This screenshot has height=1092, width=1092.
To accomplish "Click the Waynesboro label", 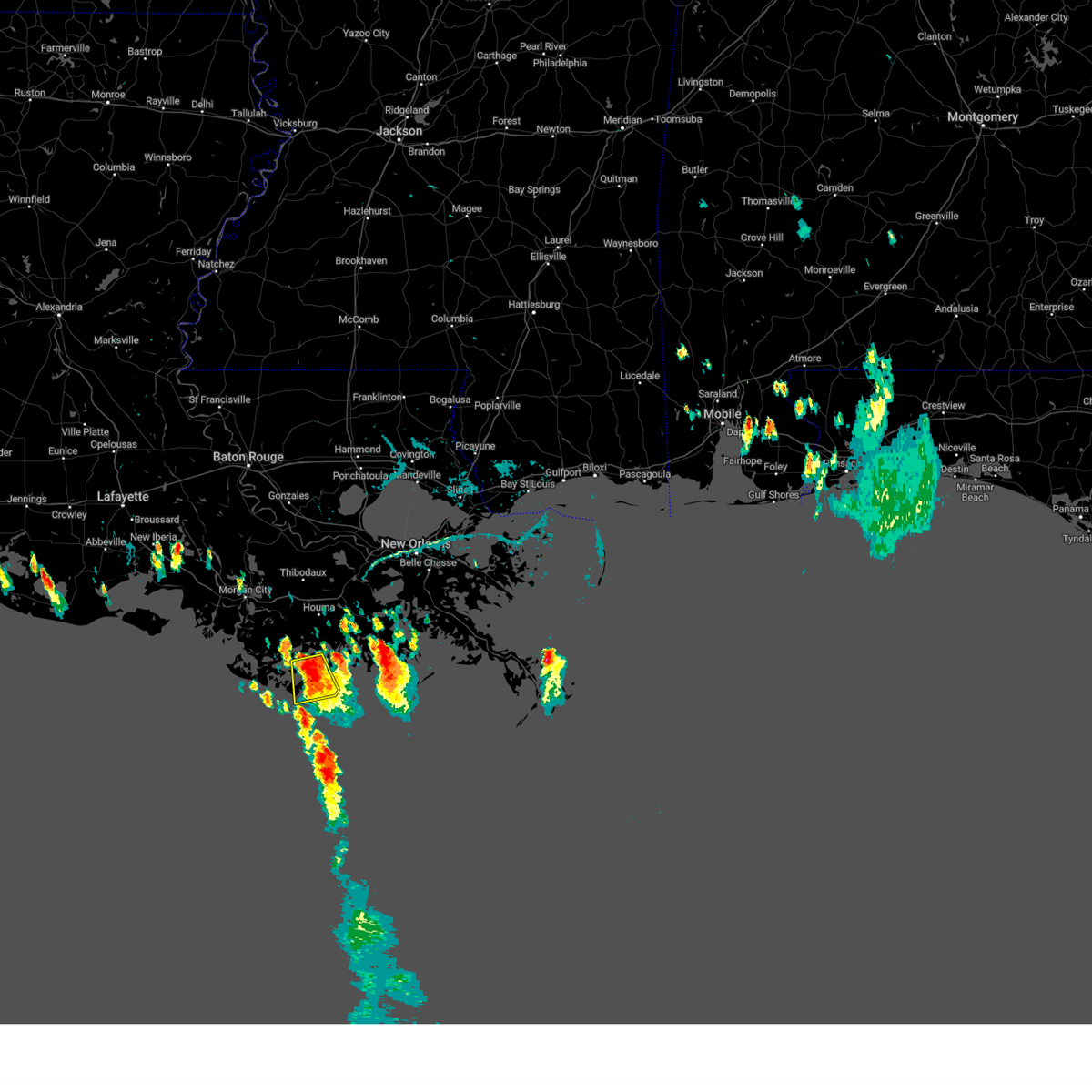I will [x=631, y=244].
